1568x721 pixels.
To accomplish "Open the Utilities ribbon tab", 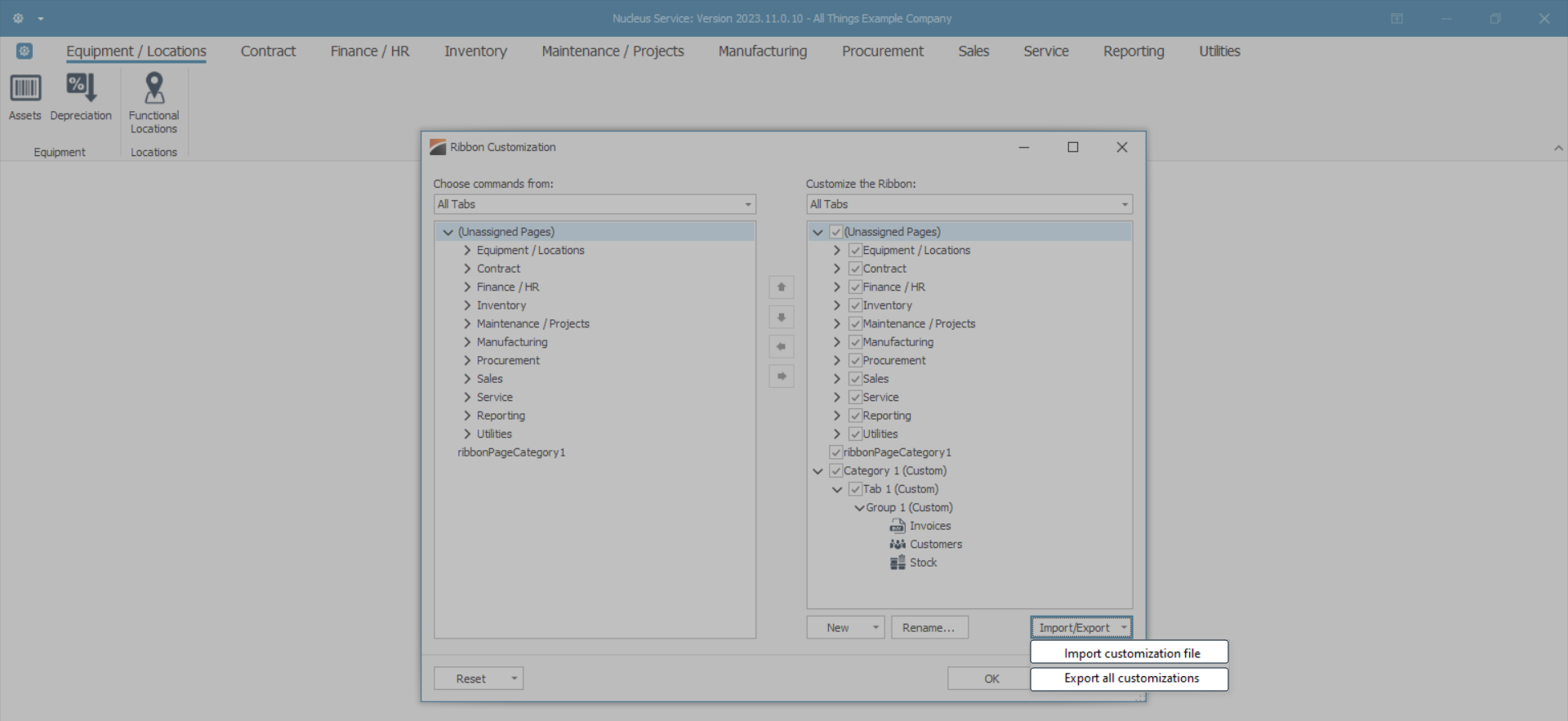I will pos(1219,51).
